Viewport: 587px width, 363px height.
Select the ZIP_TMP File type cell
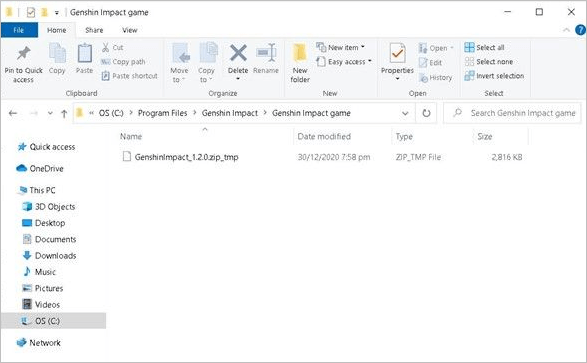point(418,157)
